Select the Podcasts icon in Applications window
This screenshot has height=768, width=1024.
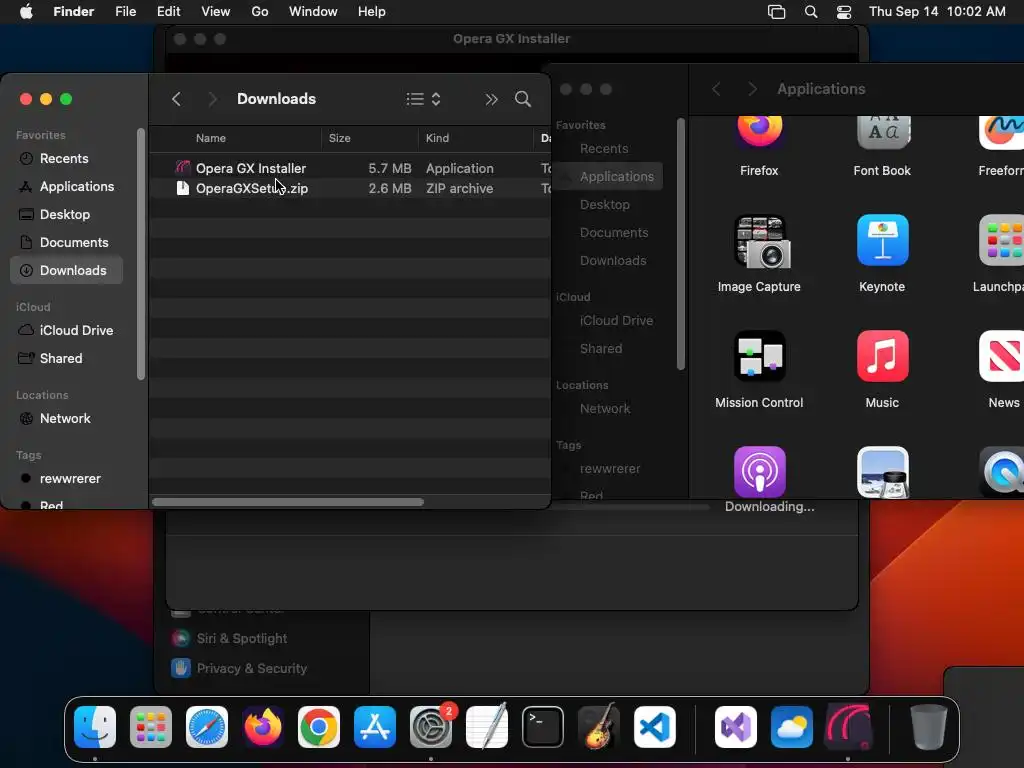760,472
